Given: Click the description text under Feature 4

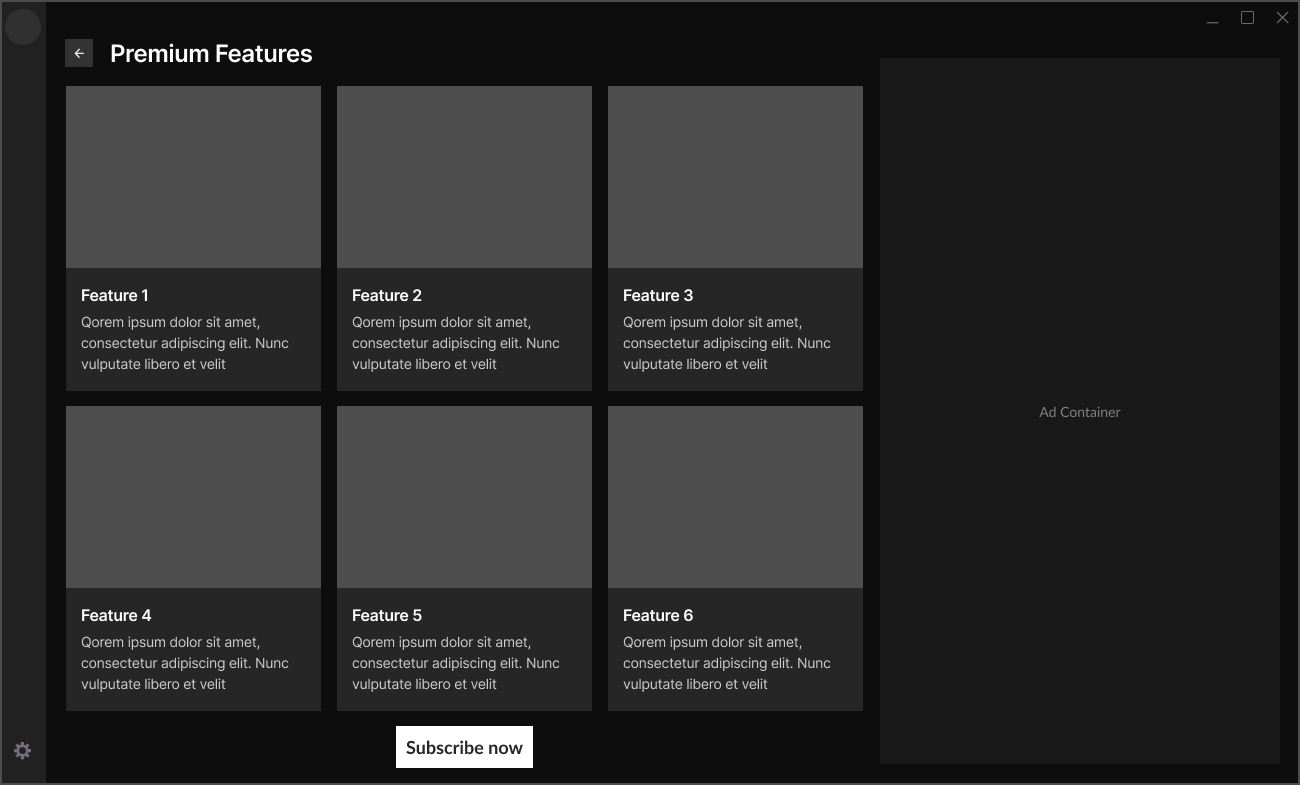Looking at the screenshot, I should [184, 664].
